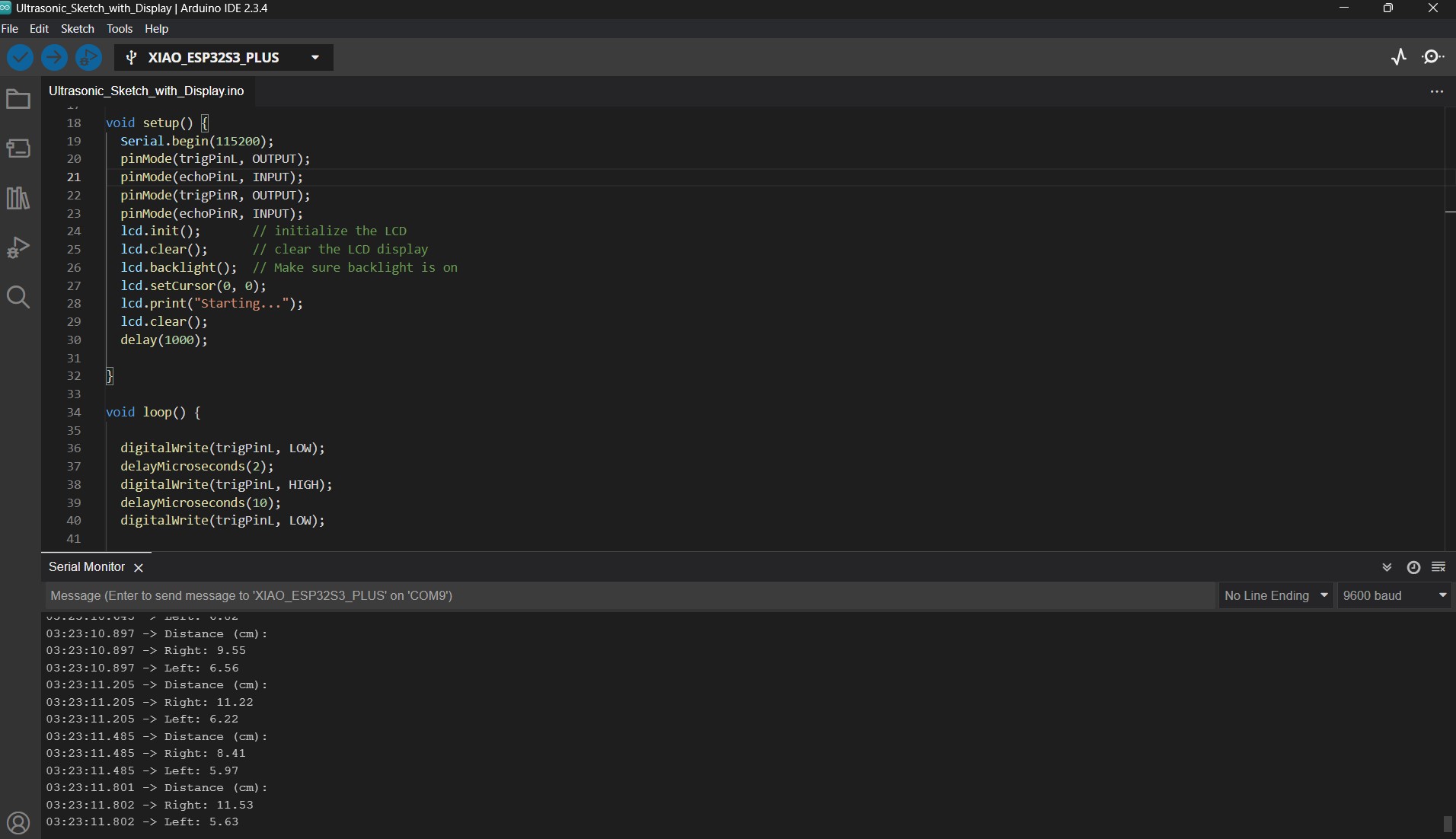The width and height of the screenshot is (1456, 839).
Task: Open the Sketch menu
Action: click(x=78, y=29)
